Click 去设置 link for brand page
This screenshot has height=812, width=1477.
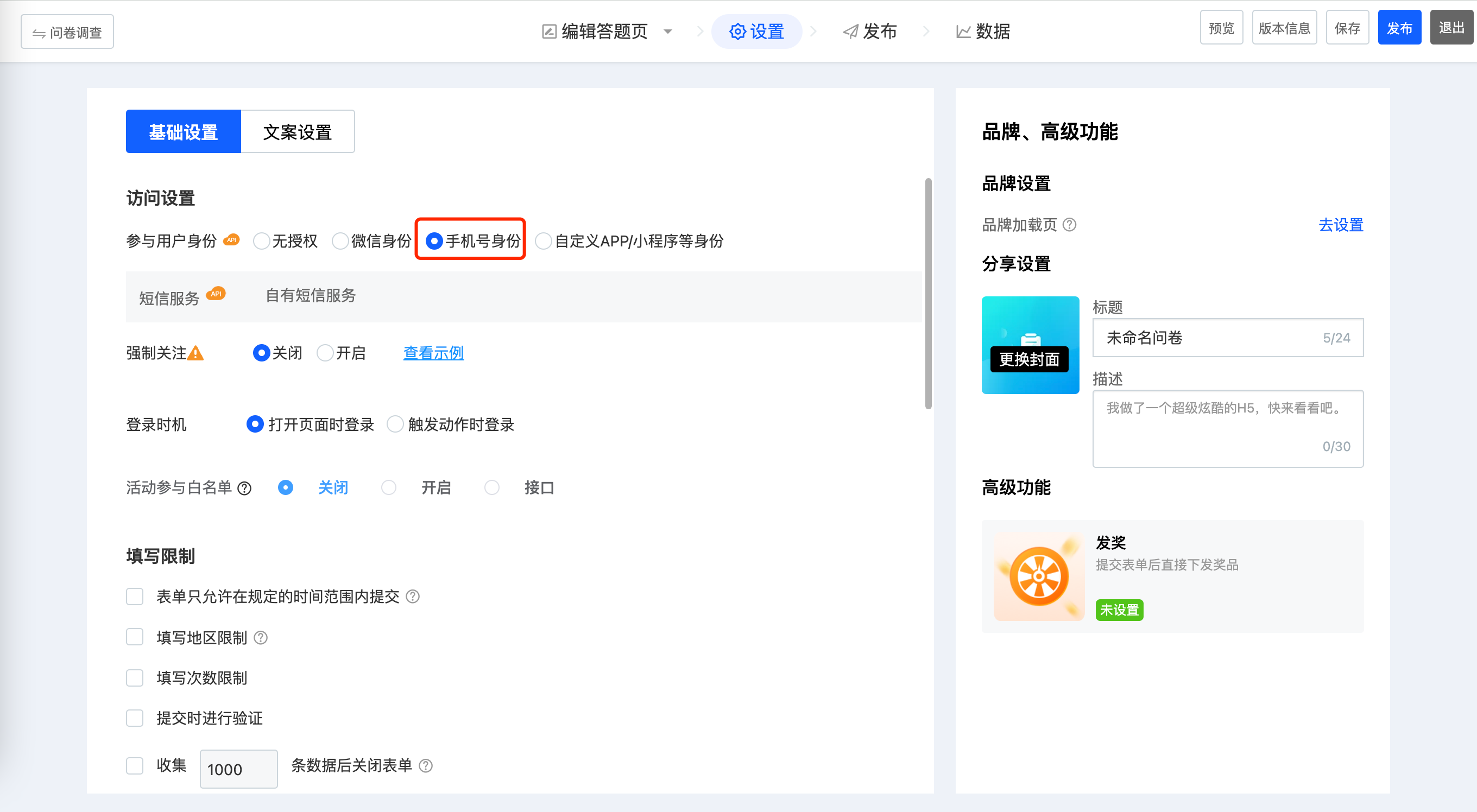pyautogui.click(x=1341, y=225)
